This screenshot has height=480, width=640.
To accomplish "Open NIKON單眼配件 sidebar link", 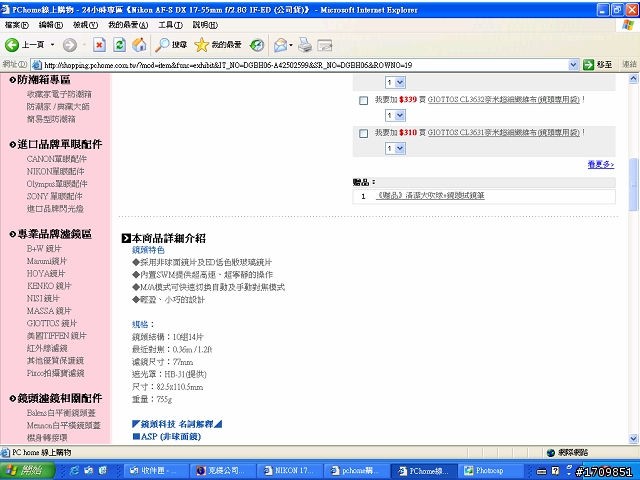I will coord(56,171).
